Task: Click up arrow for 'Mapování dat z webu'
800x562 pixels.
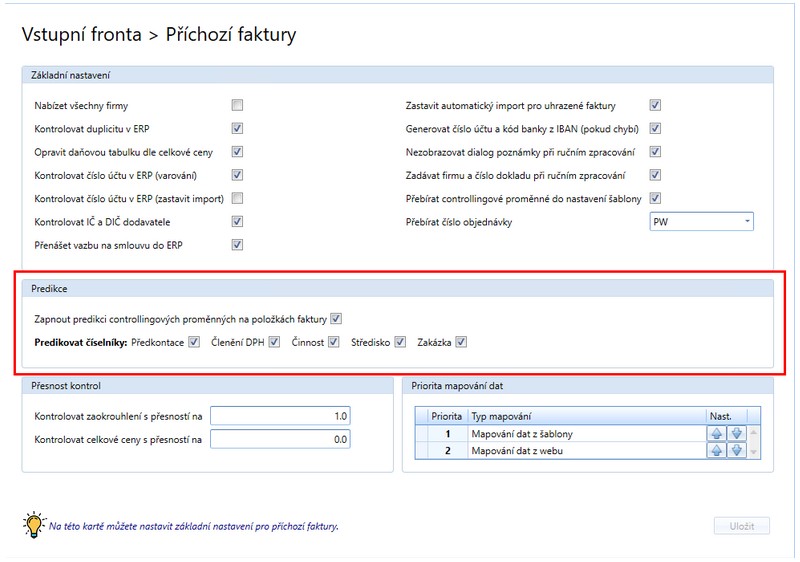Action: (715, 451)
